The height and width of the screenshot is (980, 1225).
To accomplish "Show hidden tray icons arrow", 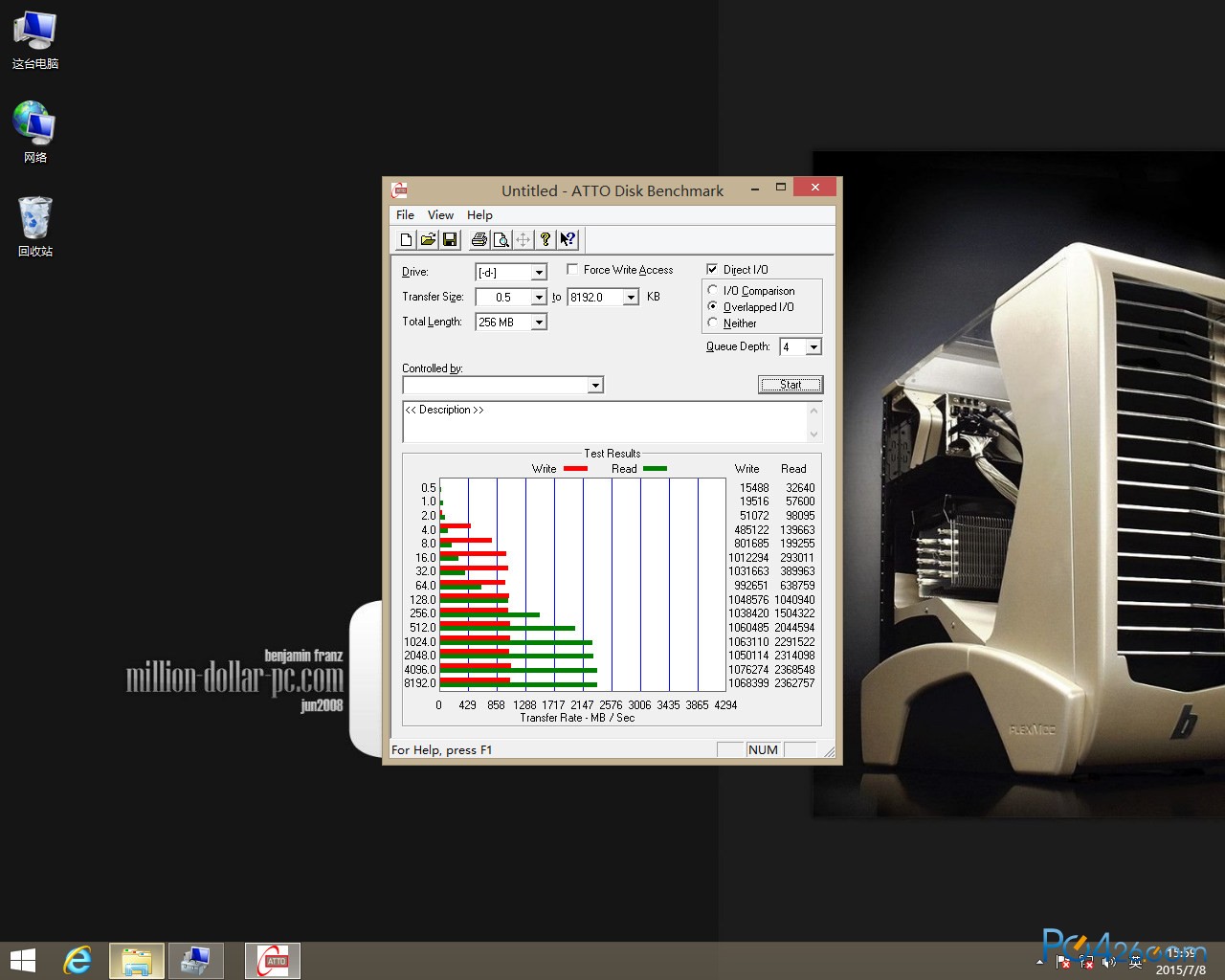I will click(1040, 961).
